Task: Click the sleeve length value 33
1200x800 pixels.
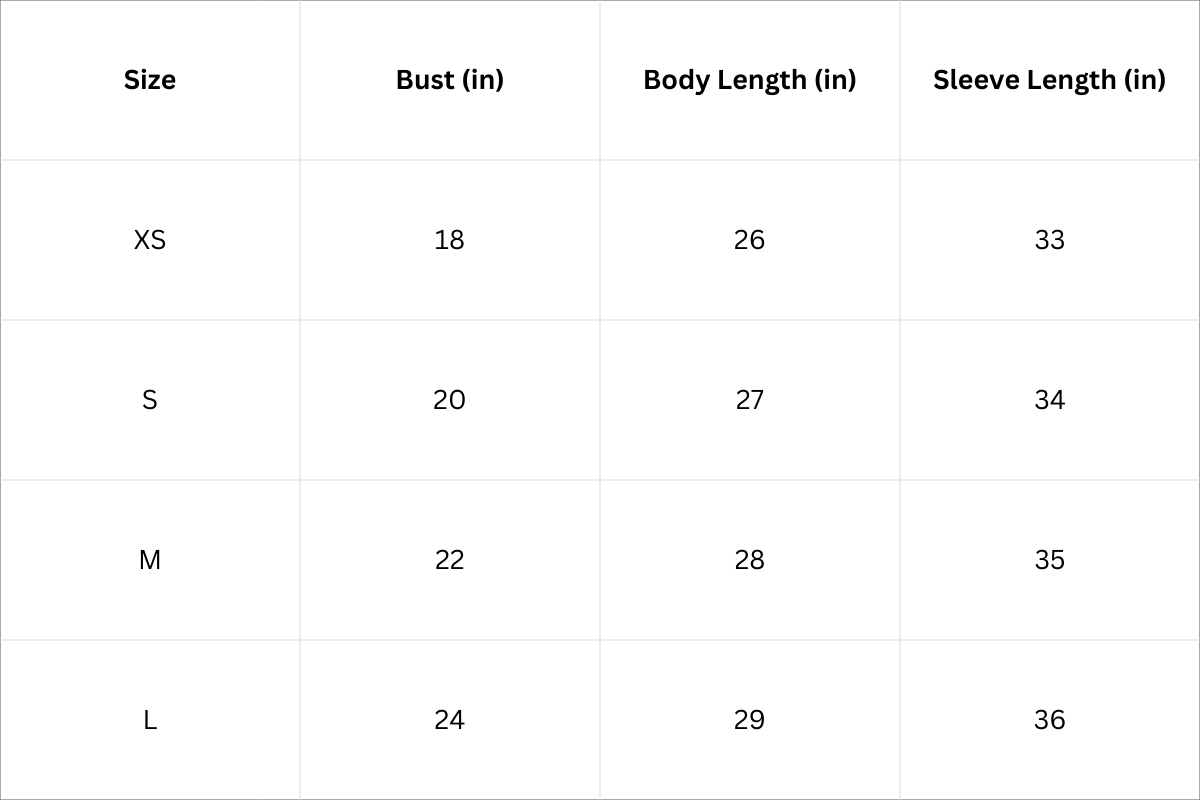Action: point(1050,240)
